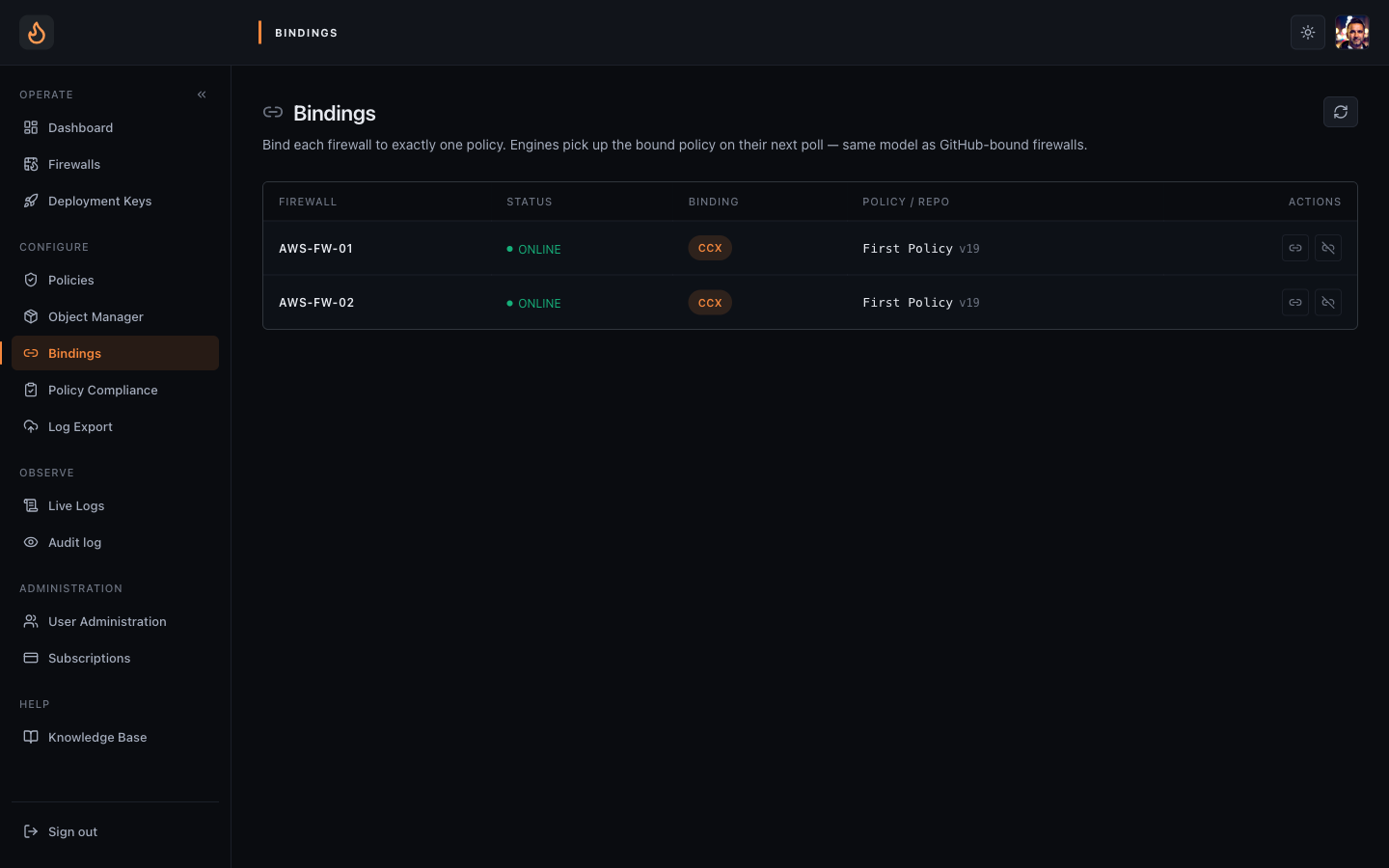The width and height of the screenshot is (1389, 868).
Task: Click the bind link icon for AWS-FW-01
Action: point(1295,248)
